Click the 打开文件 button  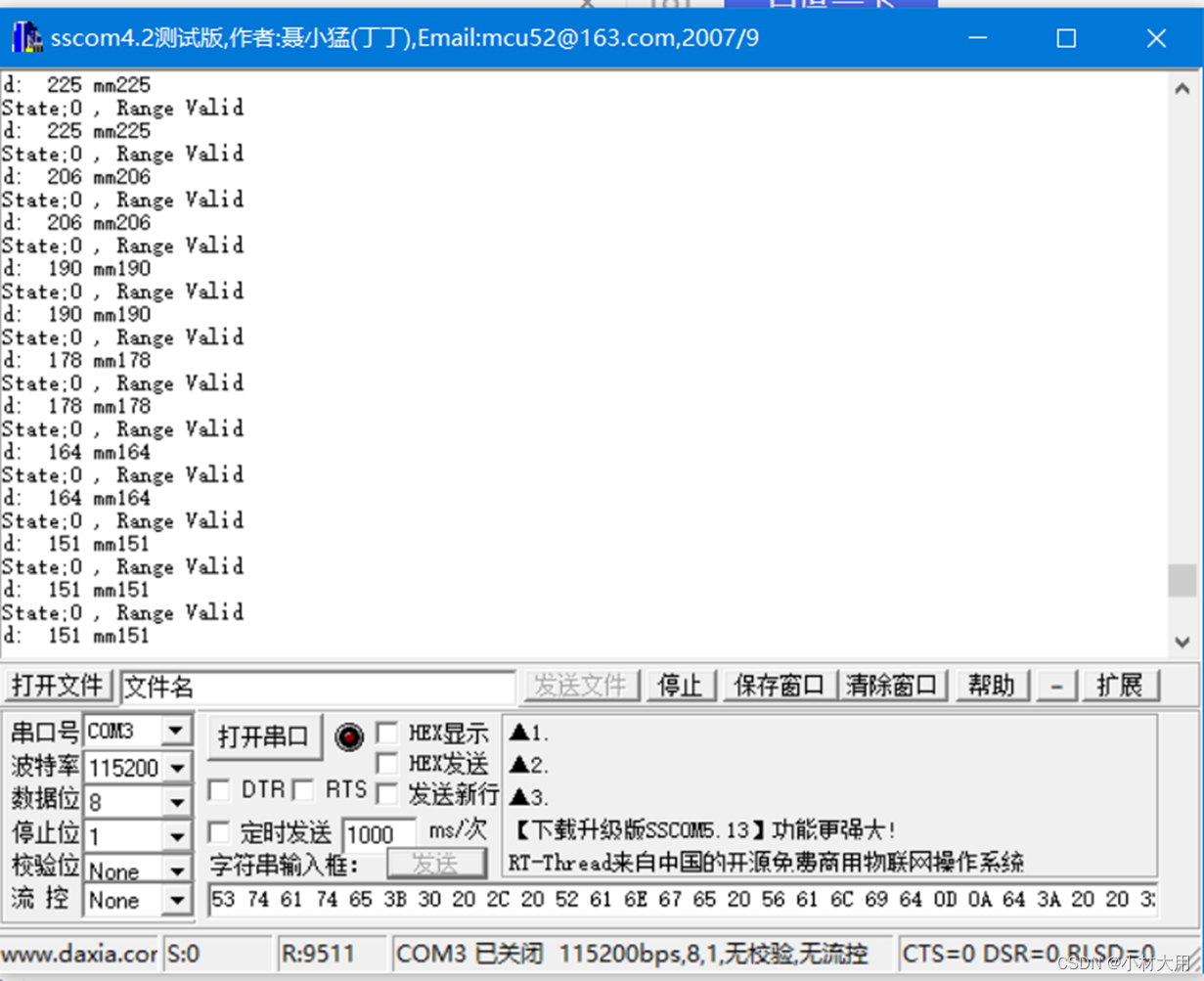point(59,687)
